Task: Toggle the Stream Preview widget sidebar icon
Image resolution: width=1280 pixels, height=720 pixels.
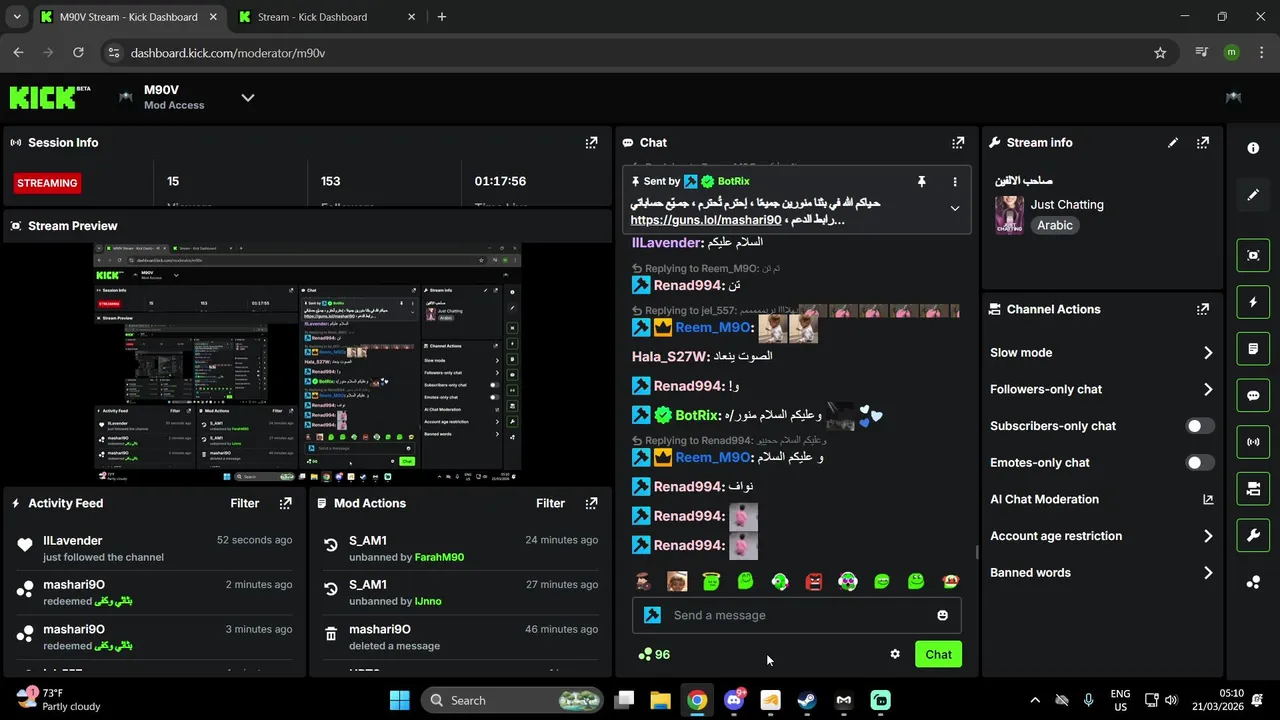Action: (x=1253, y=255)
